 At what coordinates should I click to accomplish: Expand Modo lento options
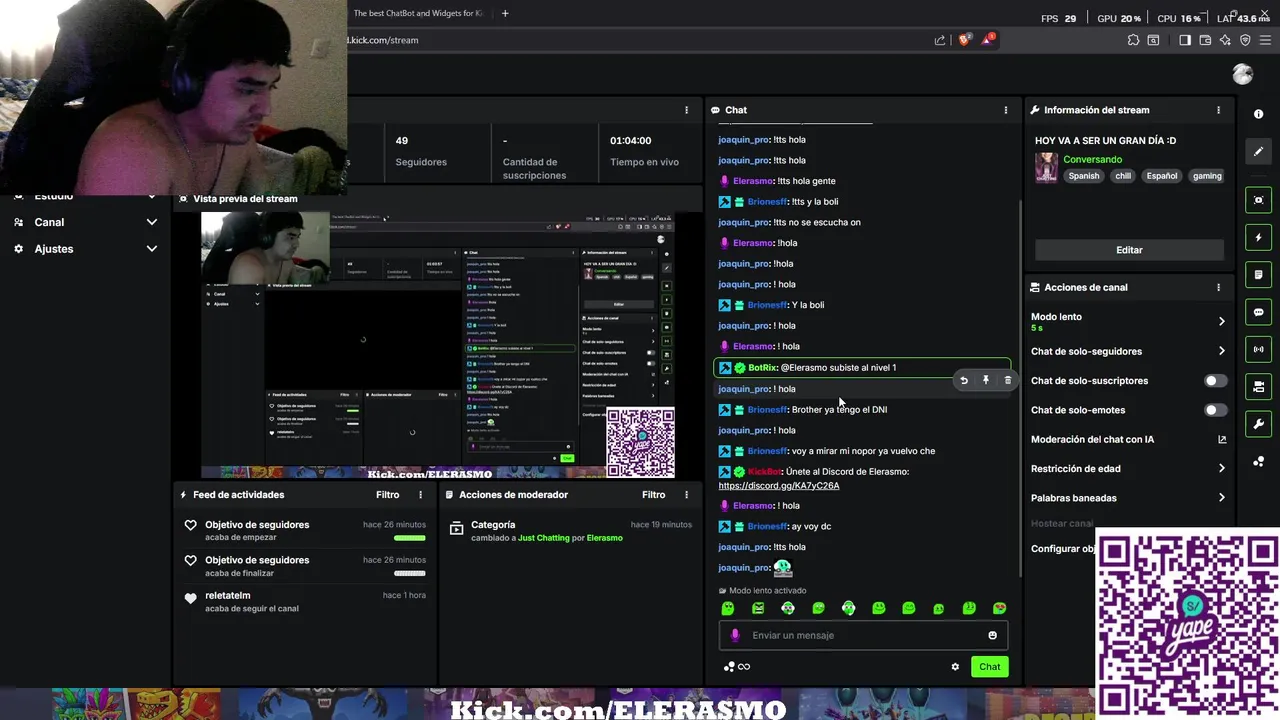point(1221,321)
